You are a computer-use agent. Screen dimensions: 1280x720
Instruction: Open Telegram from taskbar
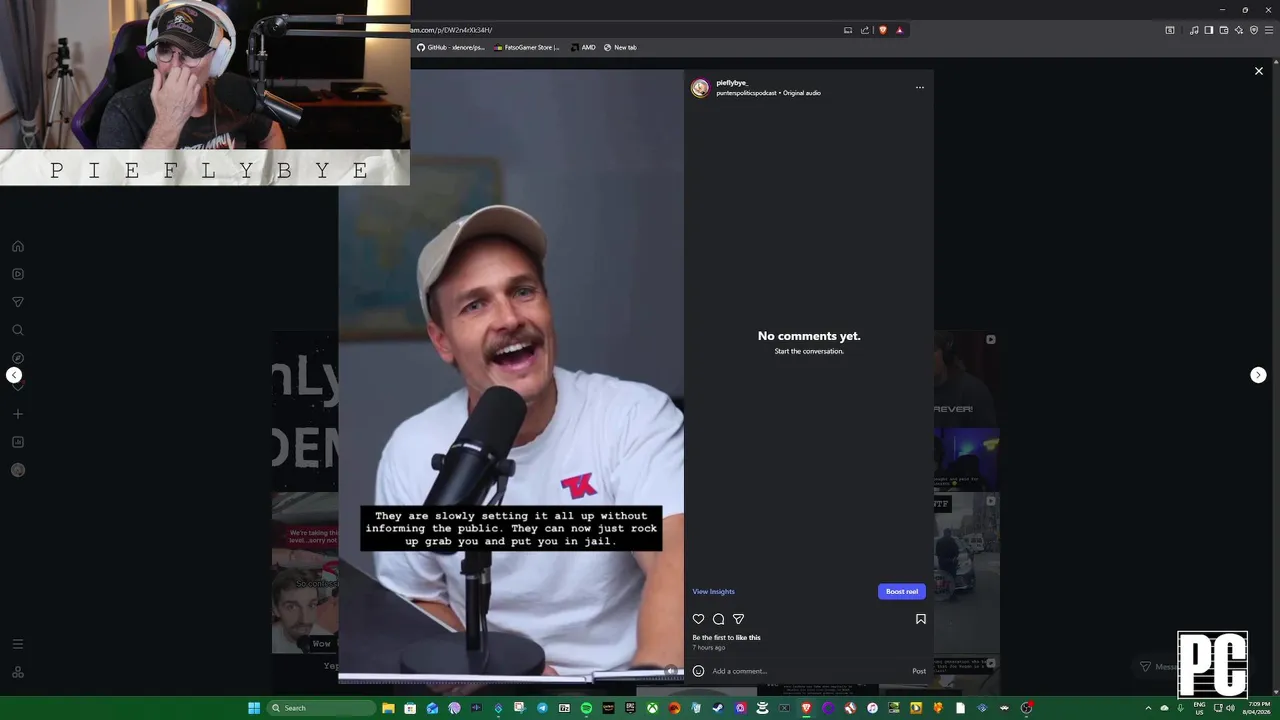click(x=542, y=708)
